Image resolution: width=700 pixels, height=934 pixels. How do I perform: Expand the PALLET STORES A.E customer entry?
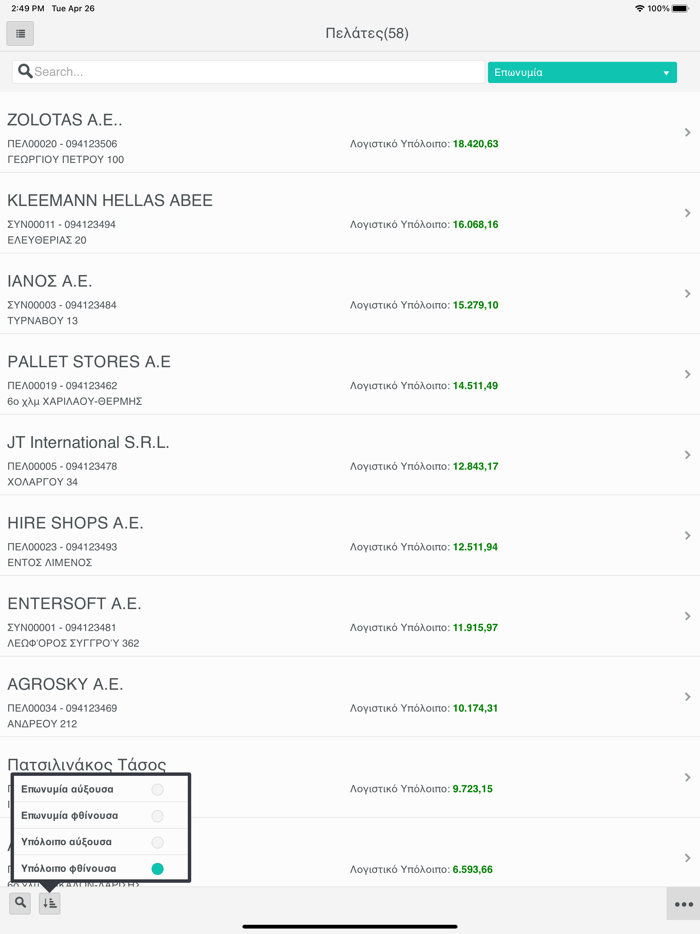click(687, 374)
